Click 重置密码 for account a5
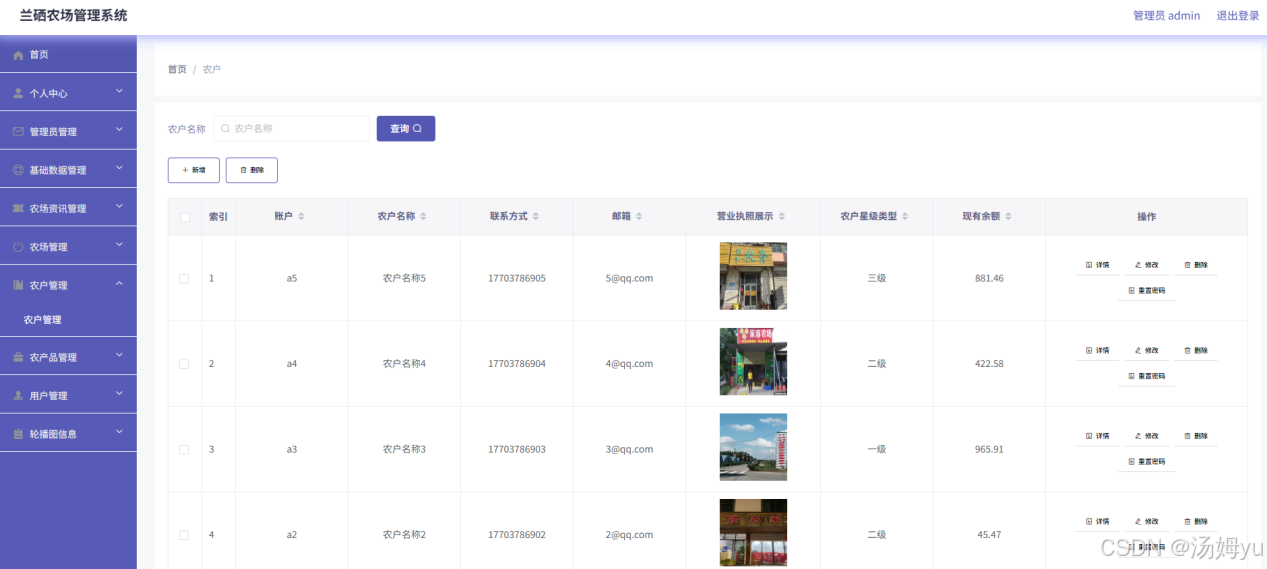Image resolution: width=1267 pixels, height=569 pixels. pyautogui.click(x=1146, y=291)
